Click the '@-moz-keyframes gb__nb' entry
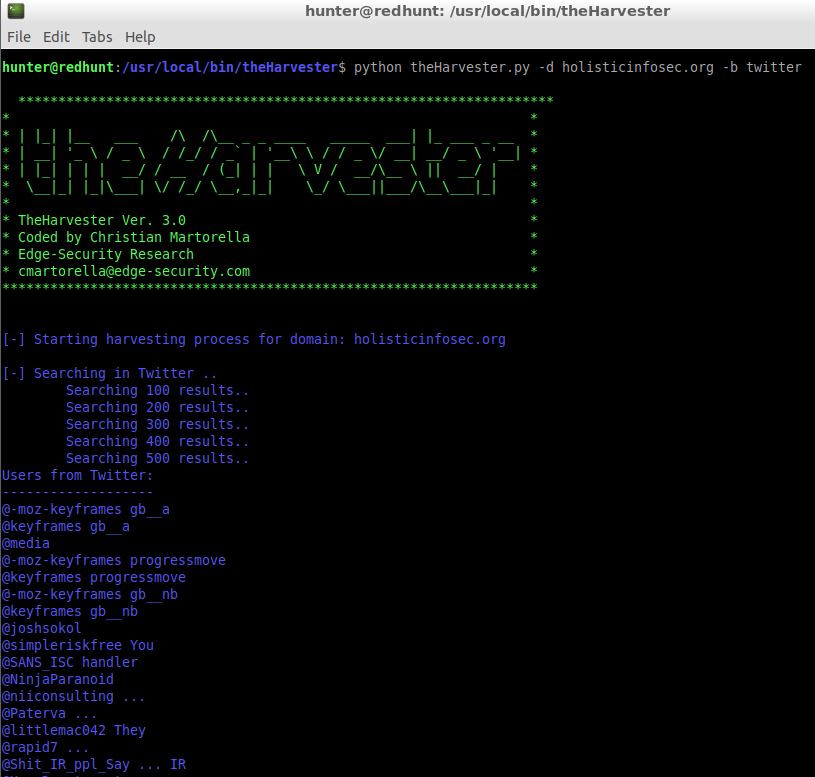Image resolution: width=815 pixels, height=777 pixels. (x=90, y=595)
